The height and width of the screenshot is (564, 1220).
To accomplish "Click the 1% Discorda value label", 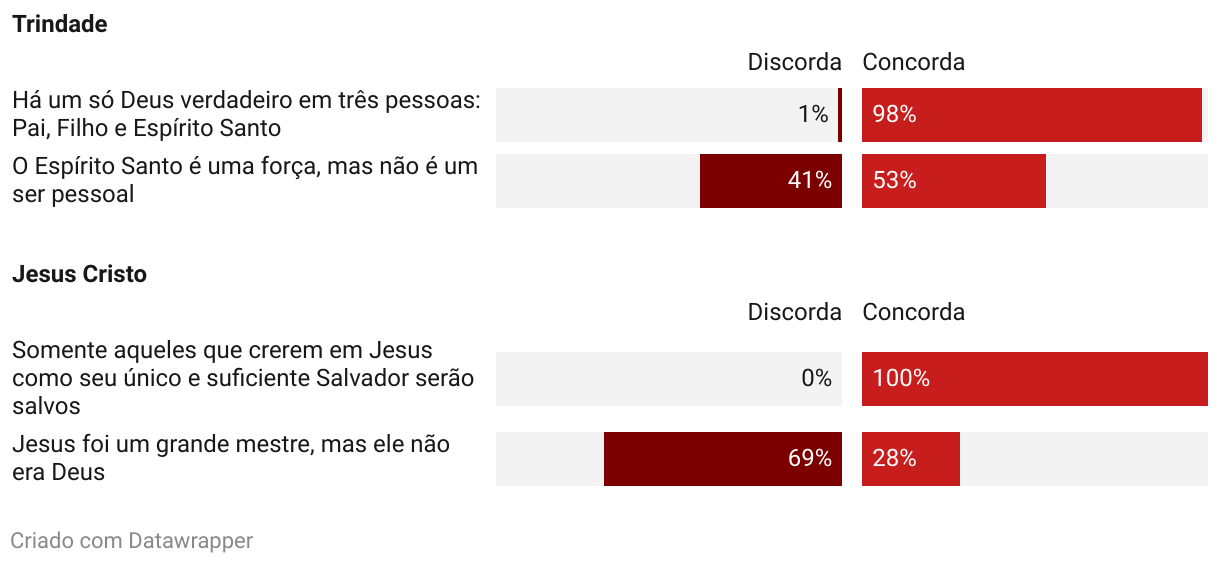I will 813,115.
